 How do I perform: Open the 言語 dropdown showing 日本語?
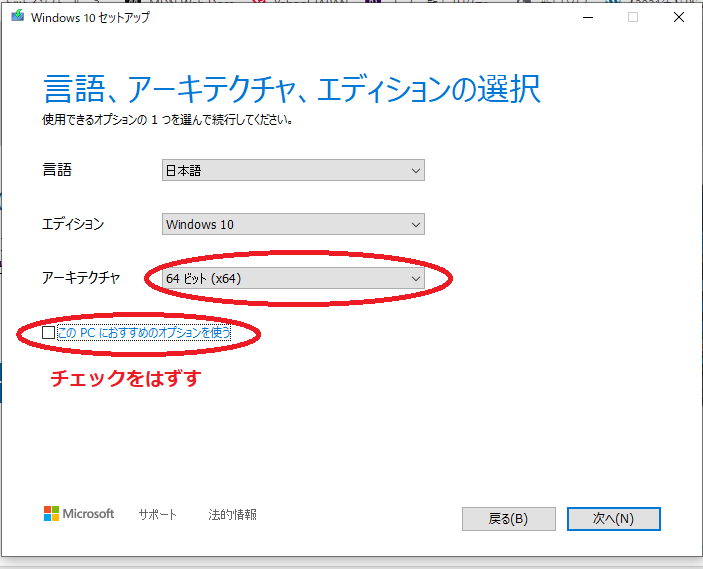click(x=293, y=170)
